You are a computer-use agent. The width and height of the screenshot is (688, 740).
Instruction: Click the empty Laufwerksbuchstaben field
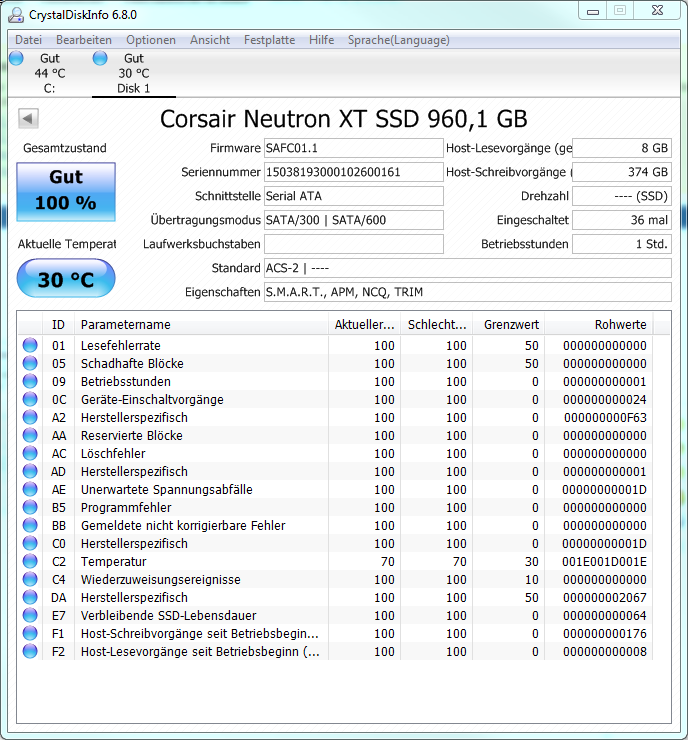pos(353,244)
